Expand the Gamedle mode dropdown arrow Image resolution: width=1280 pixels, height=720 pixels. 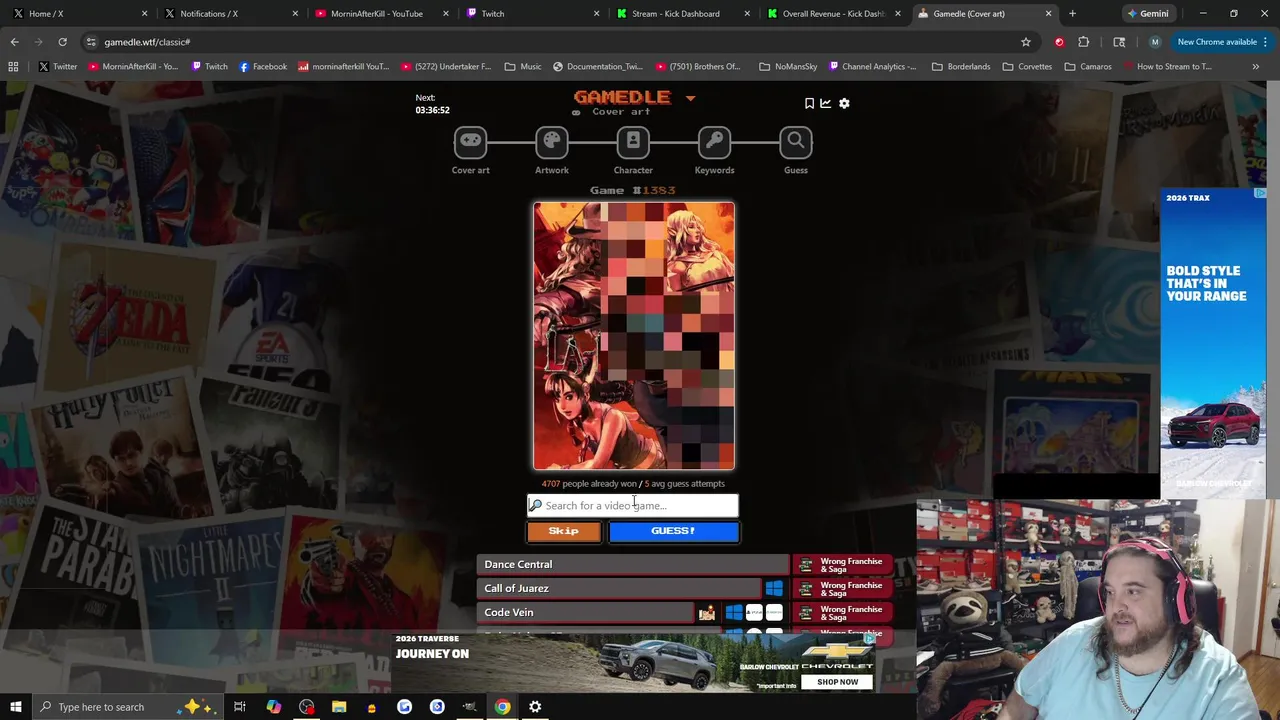point(690,98)
